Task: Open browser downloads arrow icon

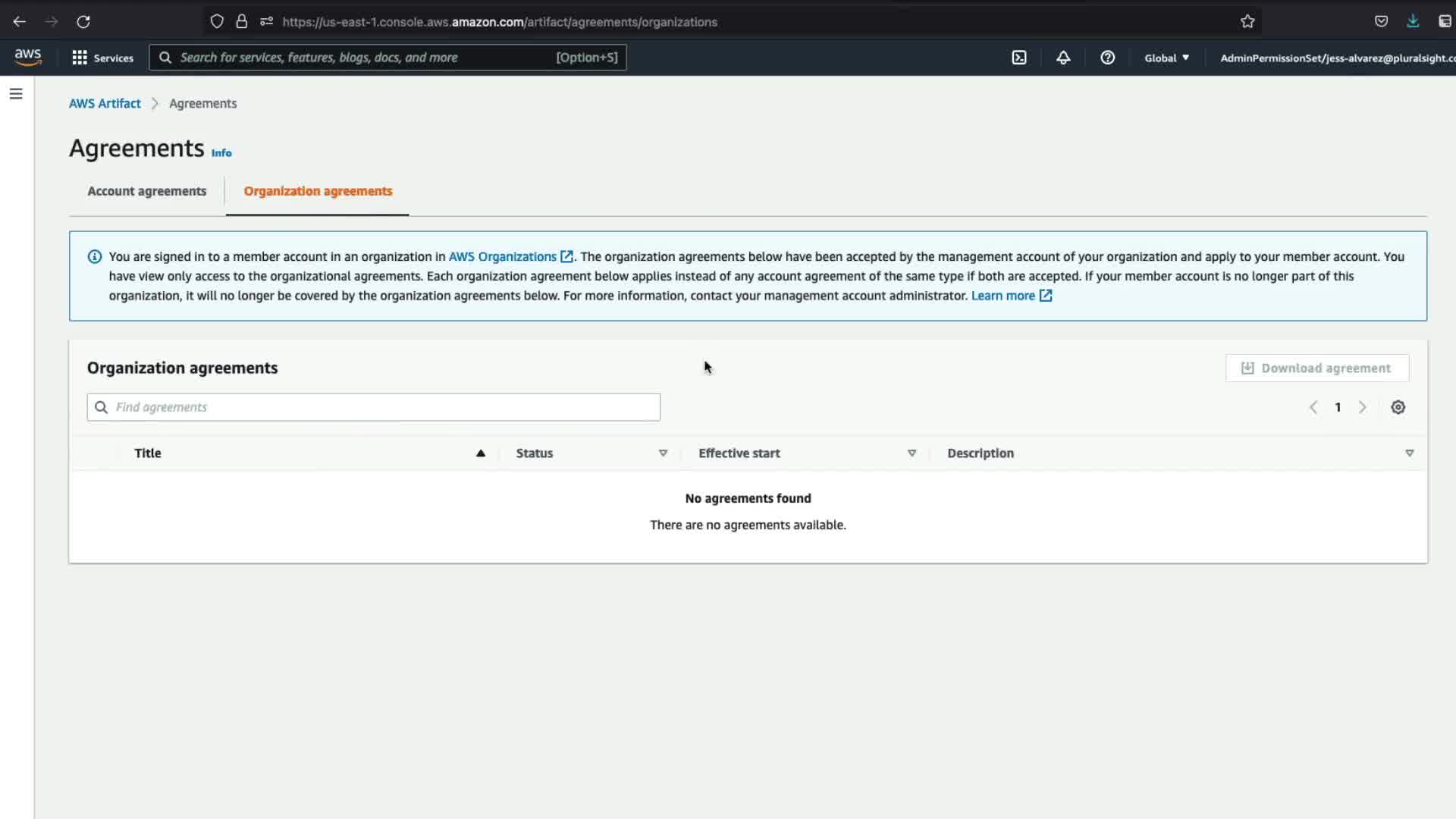Action: point(1413,22)
